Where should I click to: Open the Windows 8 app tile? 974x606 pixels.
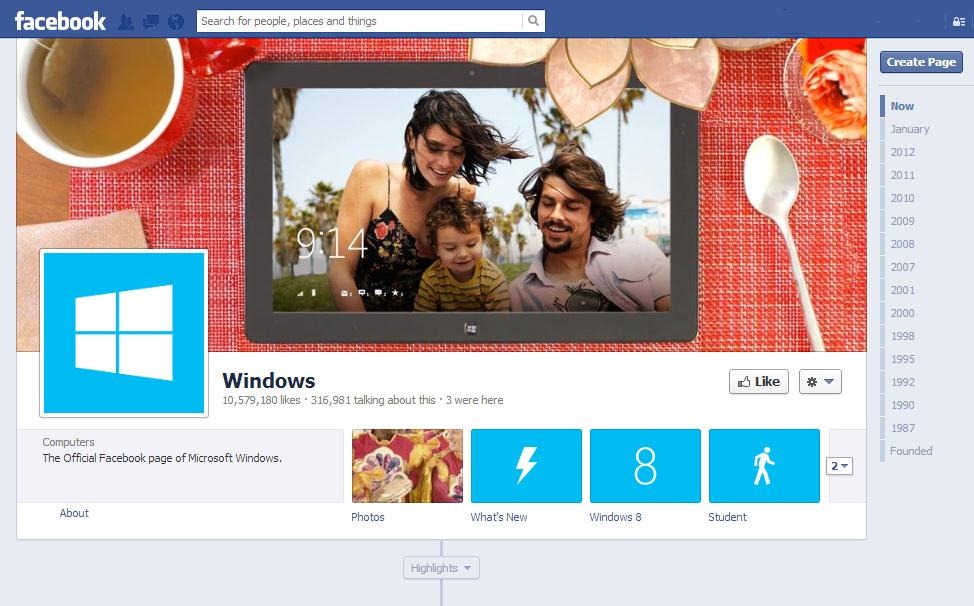click(645, 466)
